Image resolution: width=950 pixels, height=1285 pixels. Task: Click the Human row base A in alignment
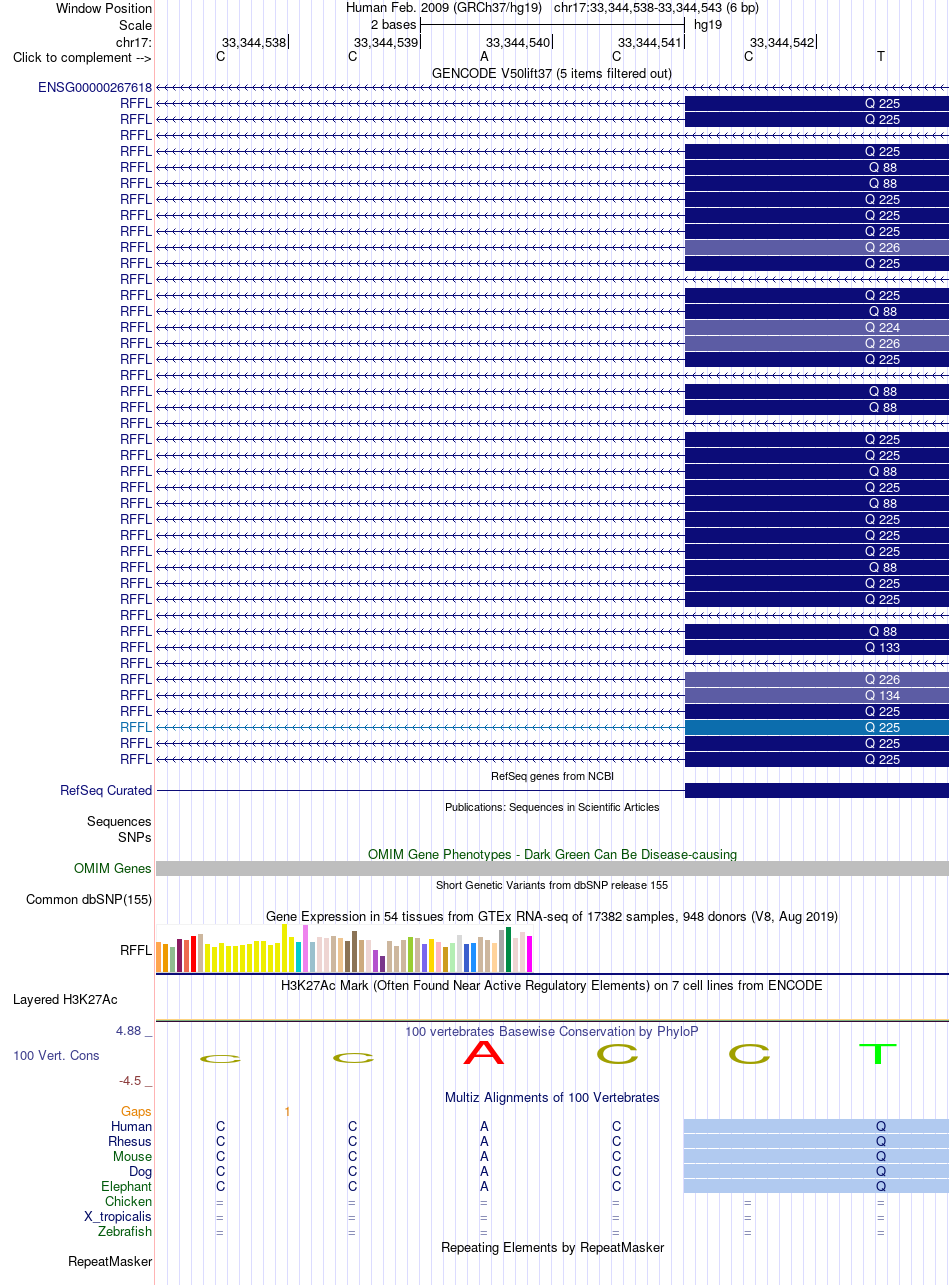484,1126
